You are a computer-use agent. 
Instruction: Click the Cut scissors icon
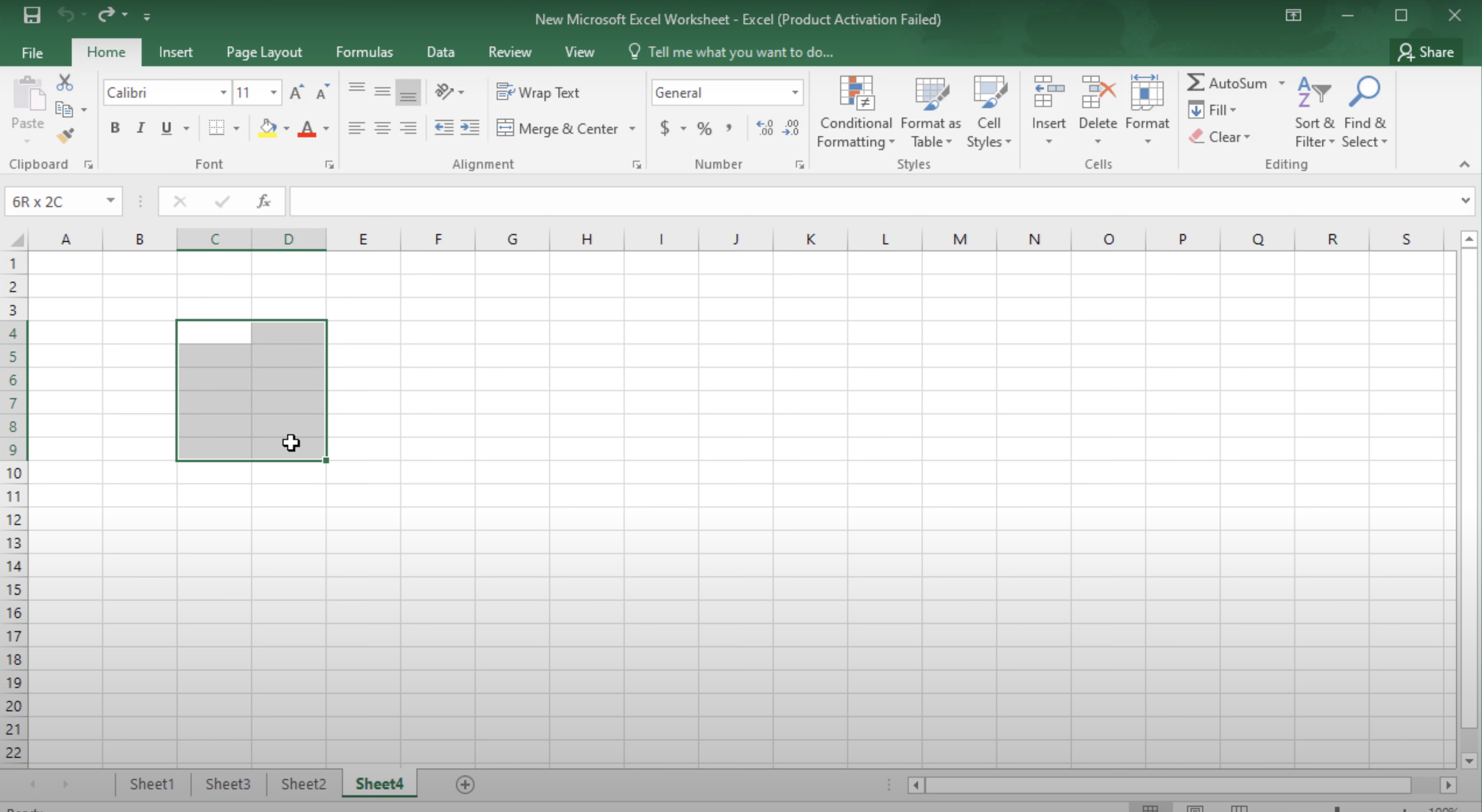(64, 83)
